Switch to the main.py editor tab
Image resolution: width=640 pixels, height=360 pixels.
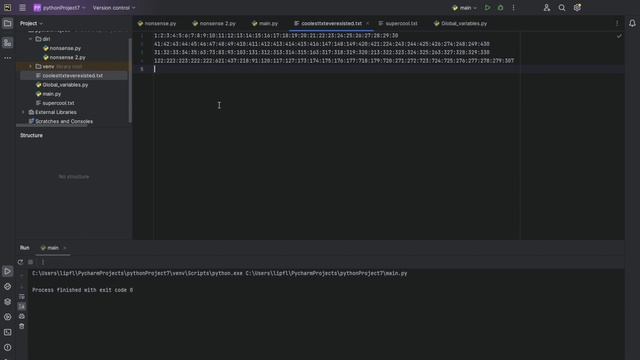[x=265, y=23]
